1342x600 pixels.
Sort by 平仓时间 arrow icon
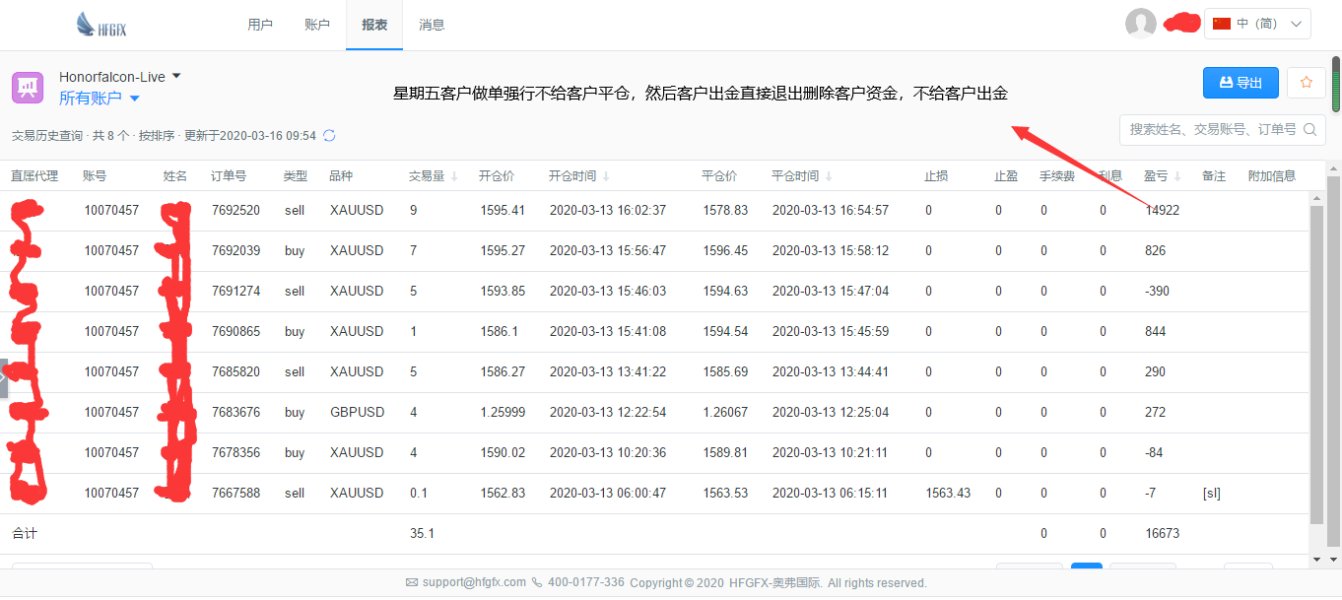click(828, 177)
